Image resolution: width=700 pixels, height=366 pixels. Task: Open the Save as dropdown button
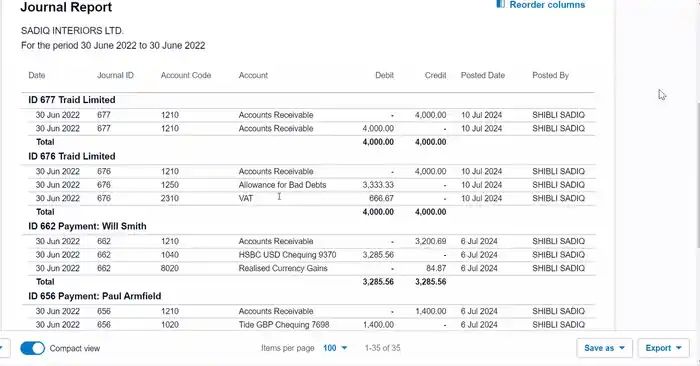(604, 348)
